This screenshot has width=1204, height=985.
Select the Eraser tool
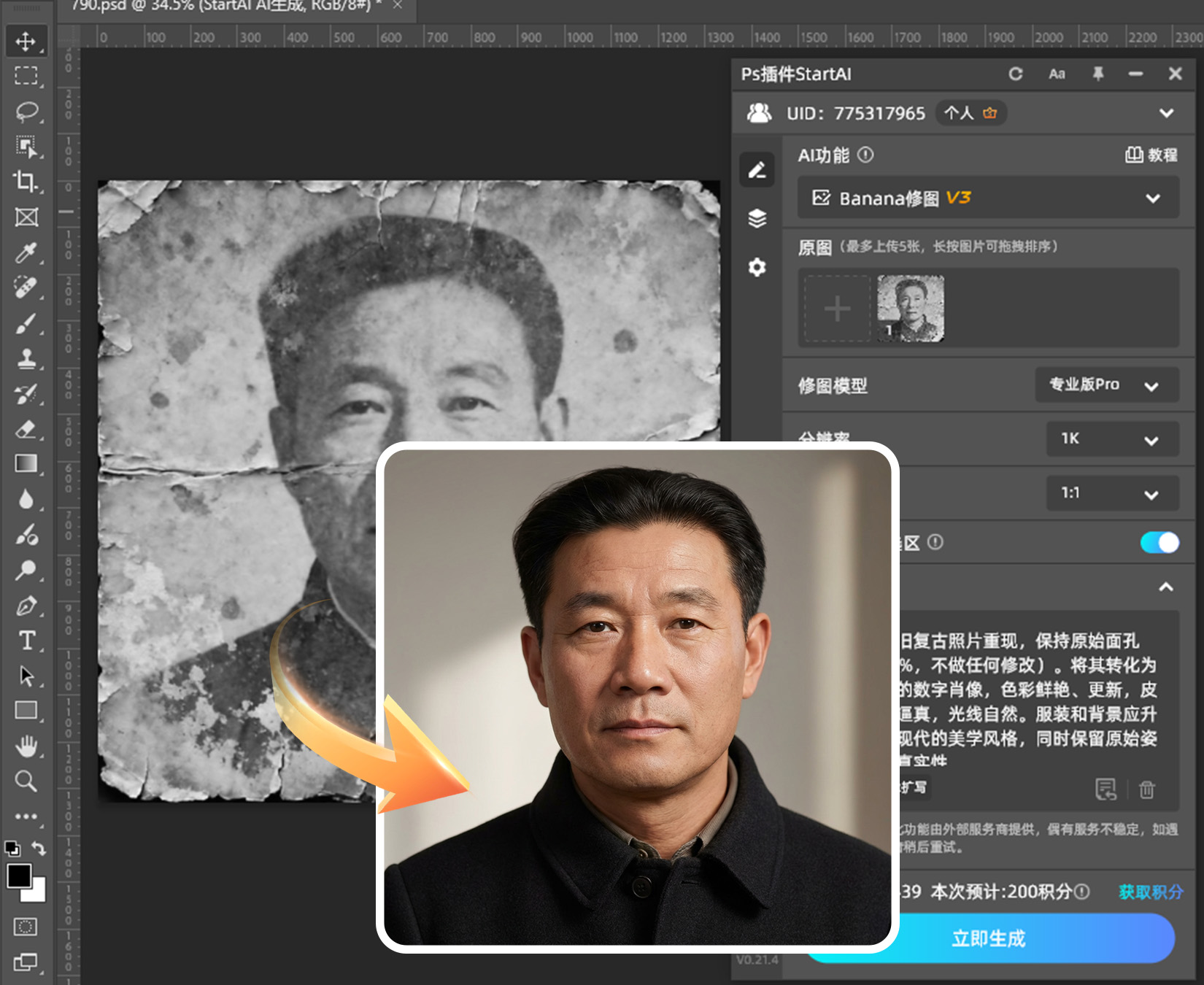[x=26, y=430]
